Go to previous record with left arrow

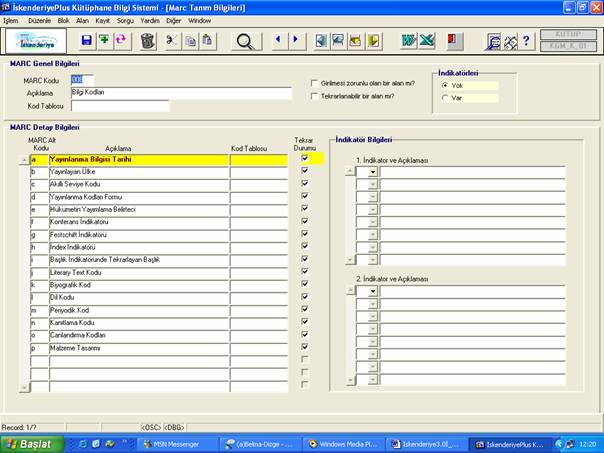coord(279,40)
